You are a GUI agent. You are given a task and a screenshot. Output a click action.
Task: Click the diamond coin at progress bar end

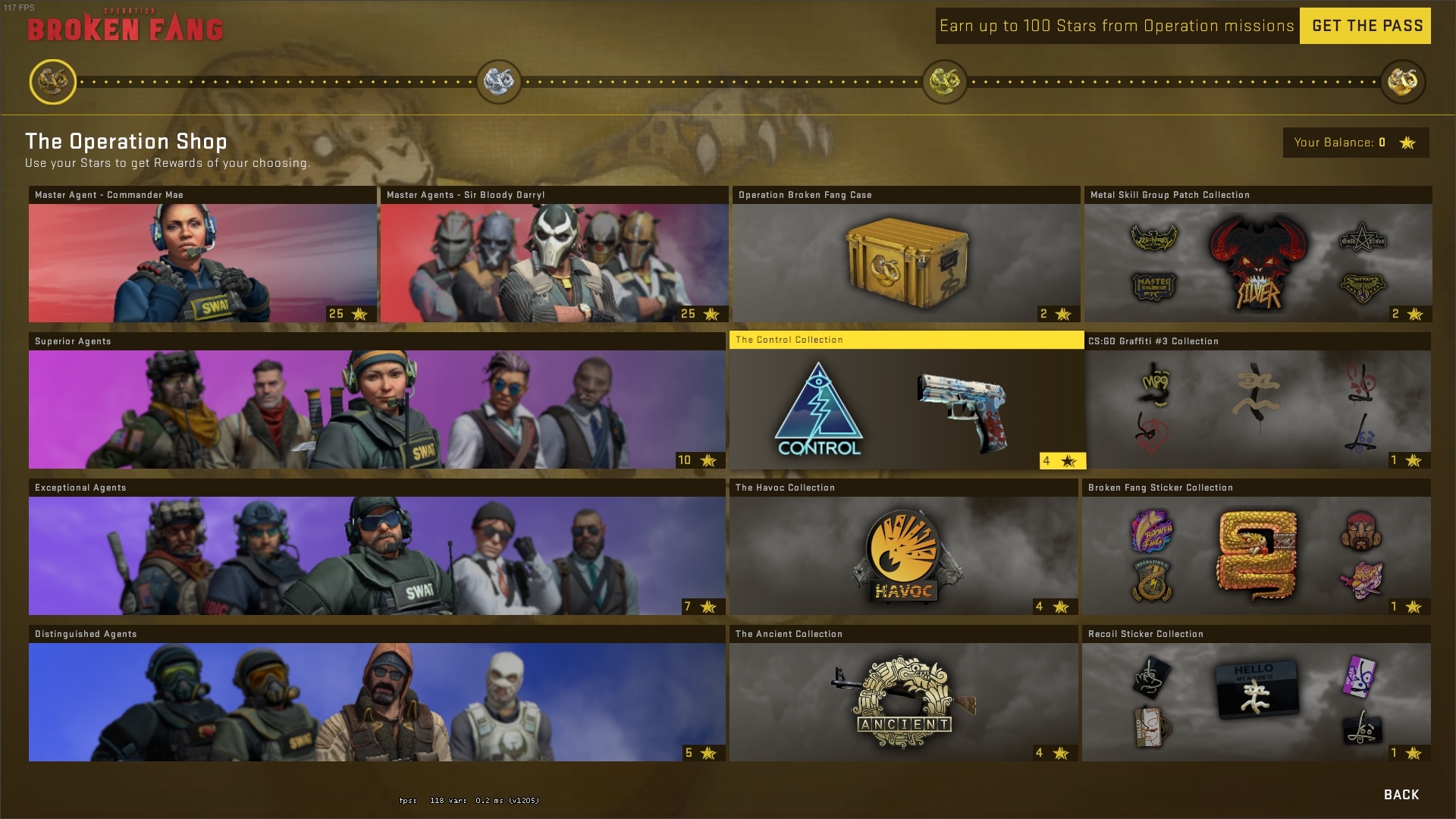coord(1402,81)
